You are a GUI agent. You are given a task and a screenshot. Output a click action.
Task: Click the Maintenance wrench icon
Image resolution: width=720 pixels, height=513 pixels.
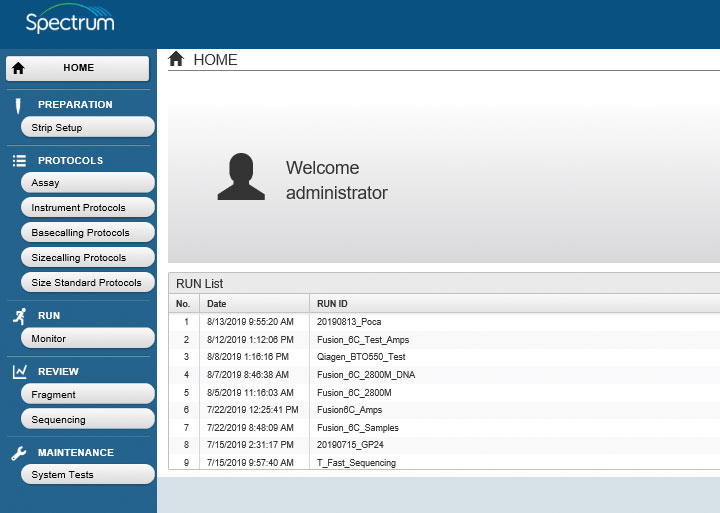coord(18,453)
